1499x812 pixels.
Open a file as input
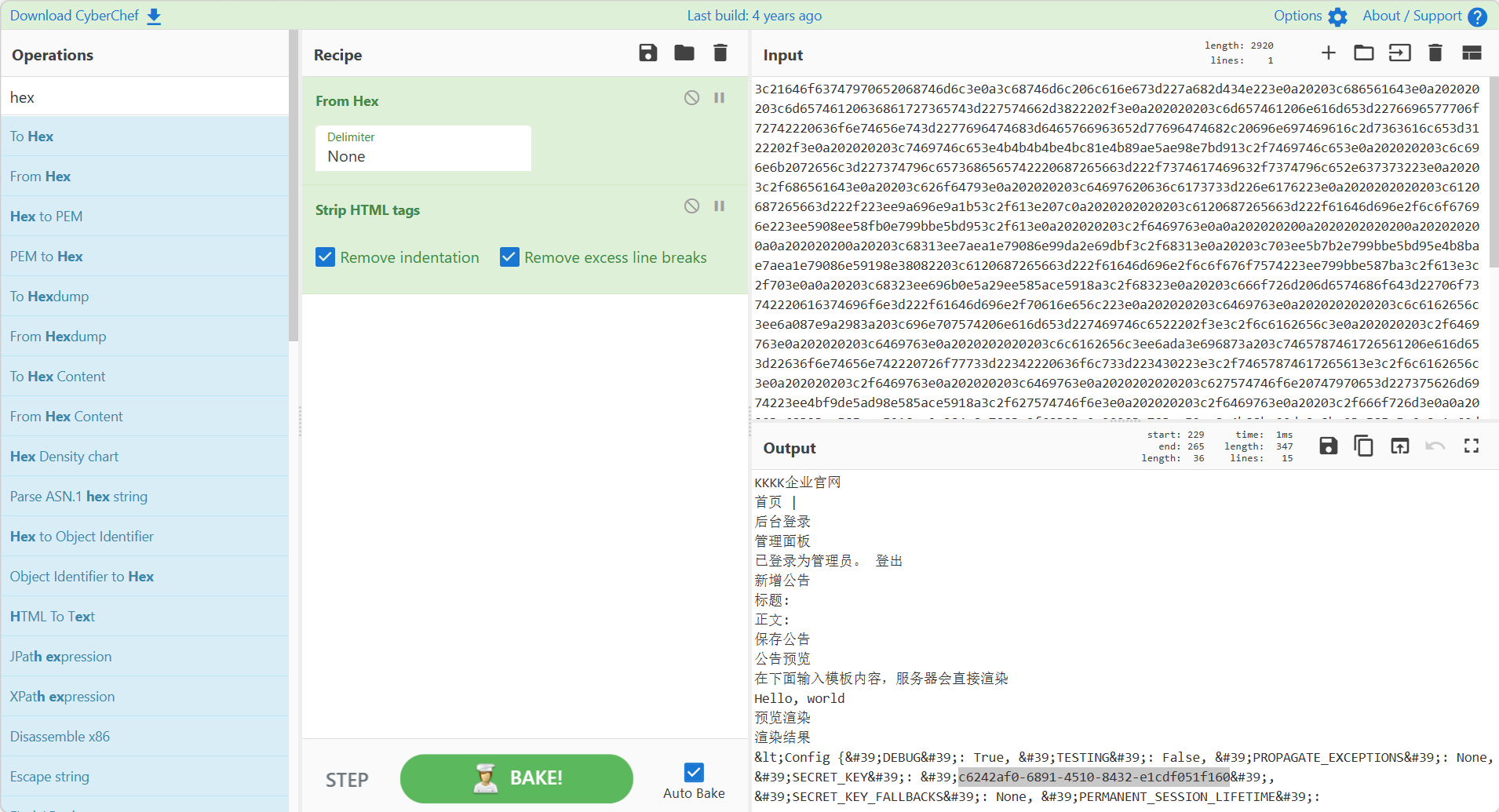point(1363,53)
